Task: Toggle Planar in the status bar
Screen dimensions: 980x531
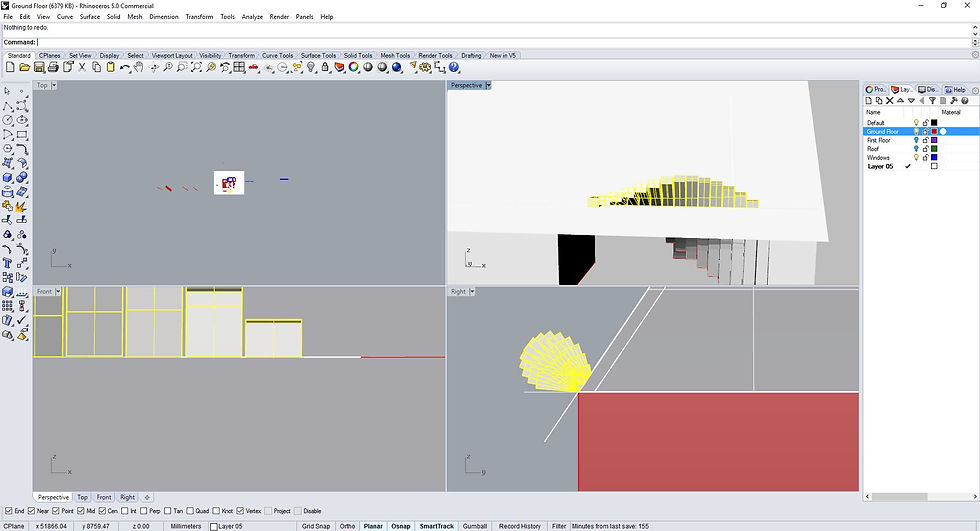Action: point(372,526)
